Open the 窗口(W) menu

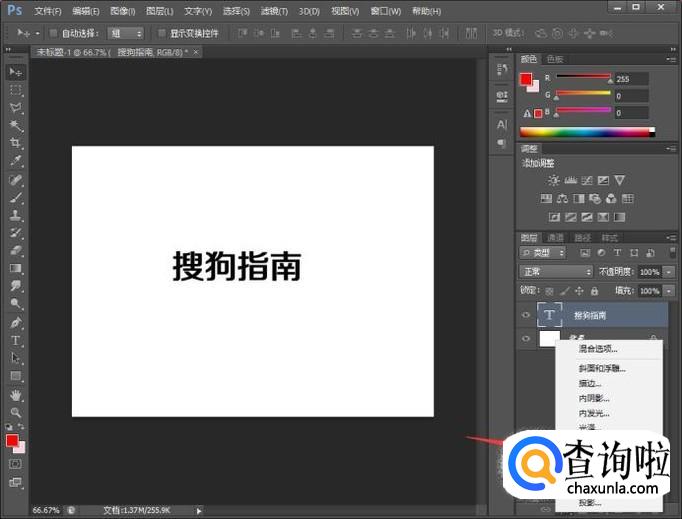pyautogui.click(x=385, y=11)
